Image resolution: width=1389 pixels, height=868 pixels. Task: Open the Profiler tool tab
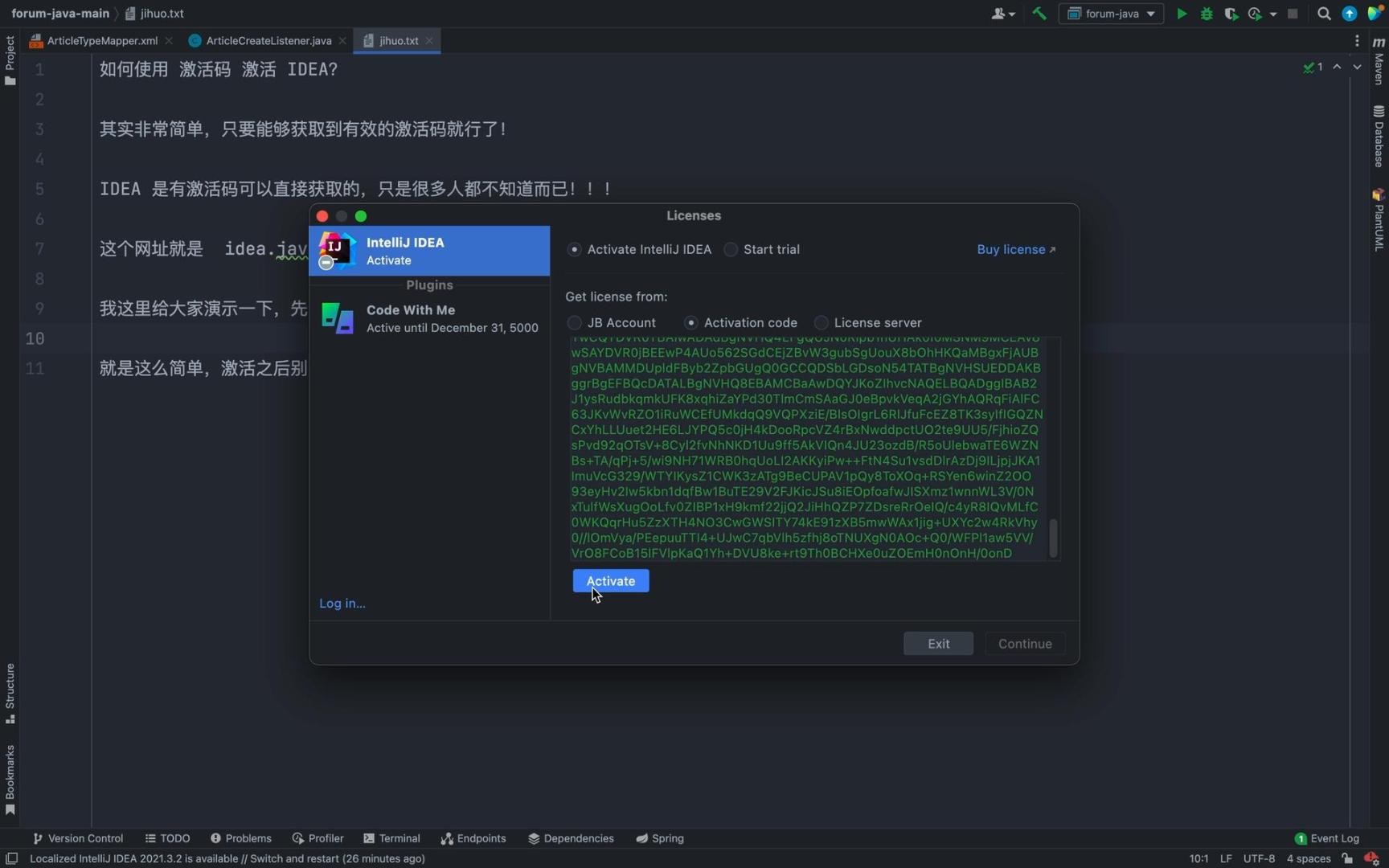[x=318, y=838]
